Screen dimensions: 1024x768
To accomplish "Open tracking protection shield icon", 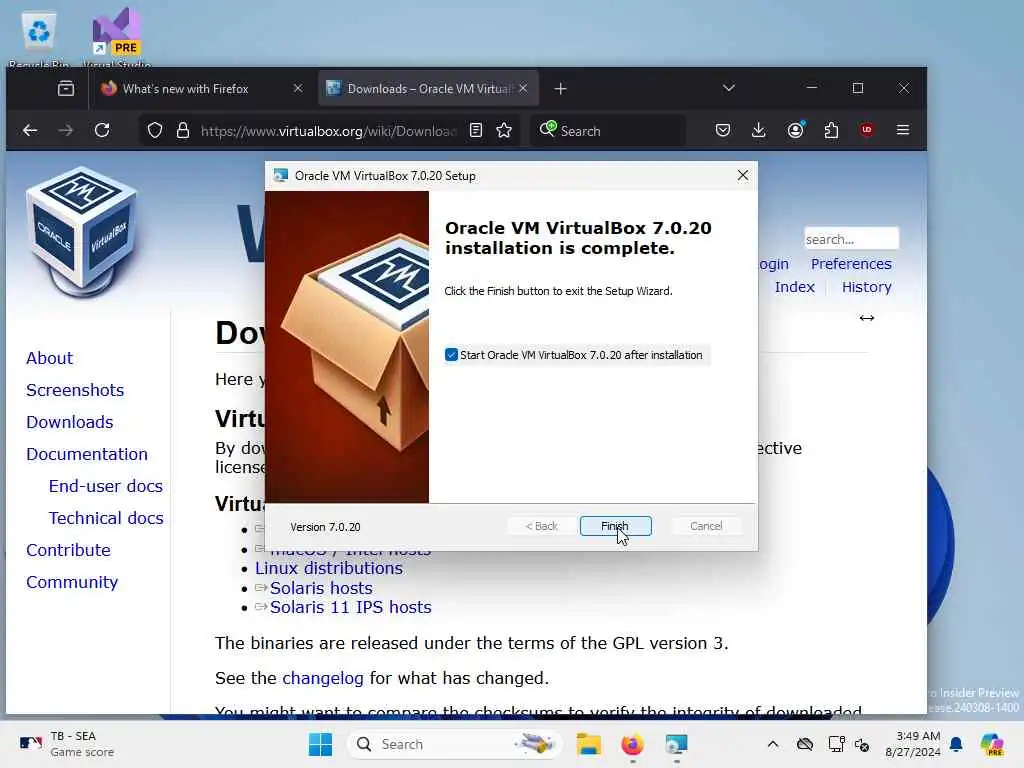I will tap(155, 131).
